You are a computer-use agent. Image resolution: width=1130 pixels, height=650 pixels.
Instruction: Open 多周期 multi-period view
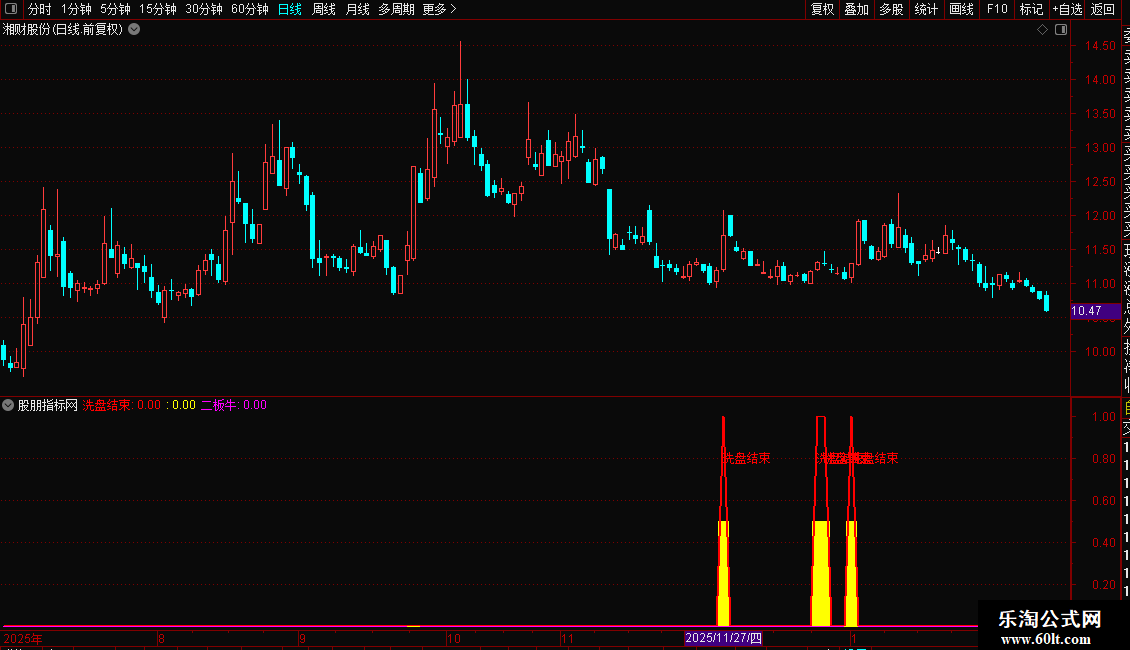396,9
